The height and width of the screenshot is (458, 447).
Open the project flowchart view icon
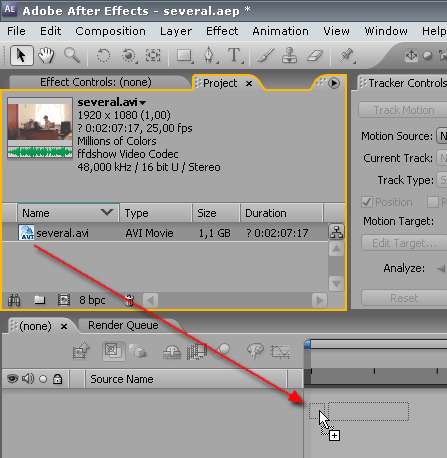click(x=336, y=232)
